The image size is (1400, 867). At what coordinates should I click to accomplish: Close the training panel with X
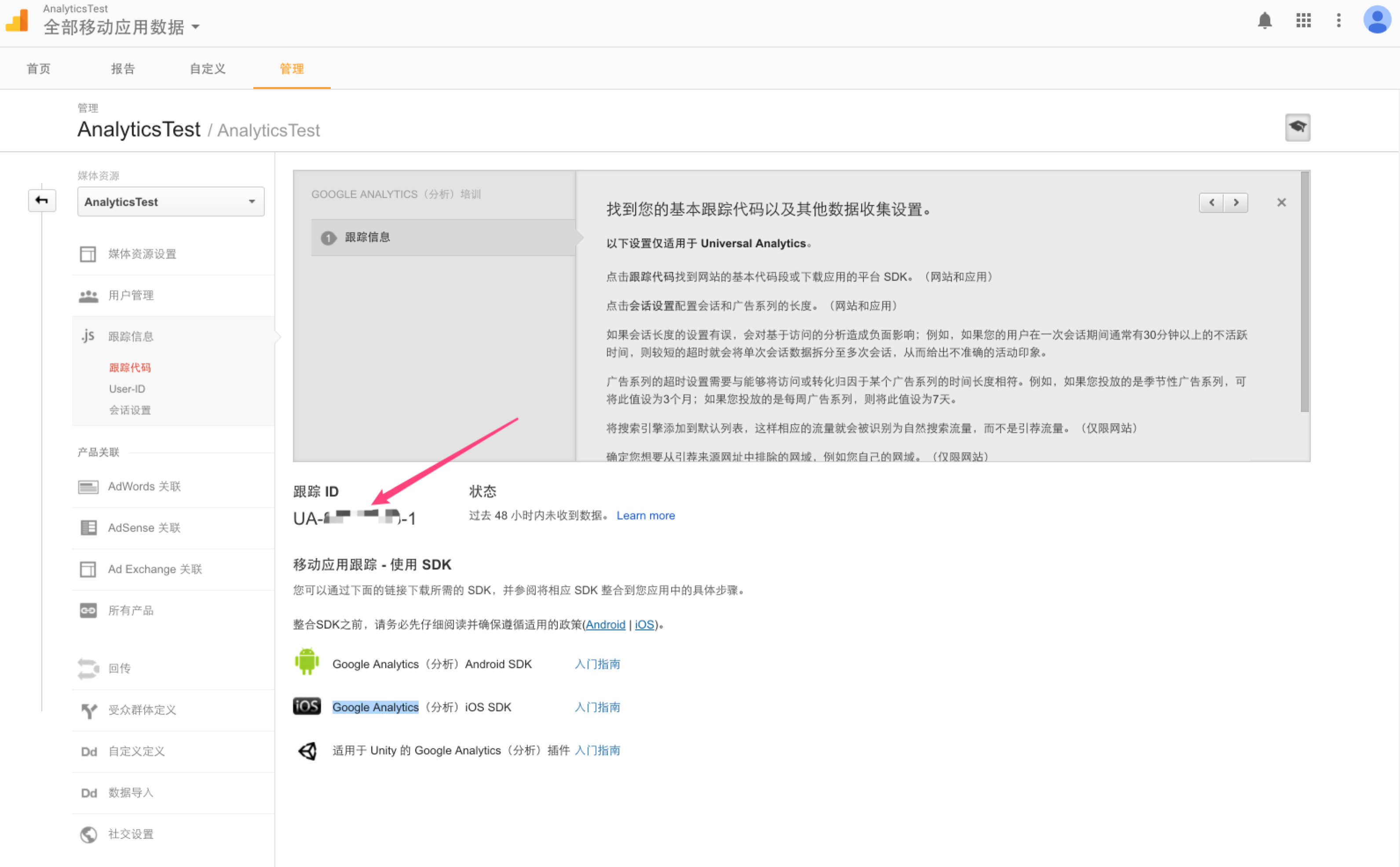tap(1281, 202)
